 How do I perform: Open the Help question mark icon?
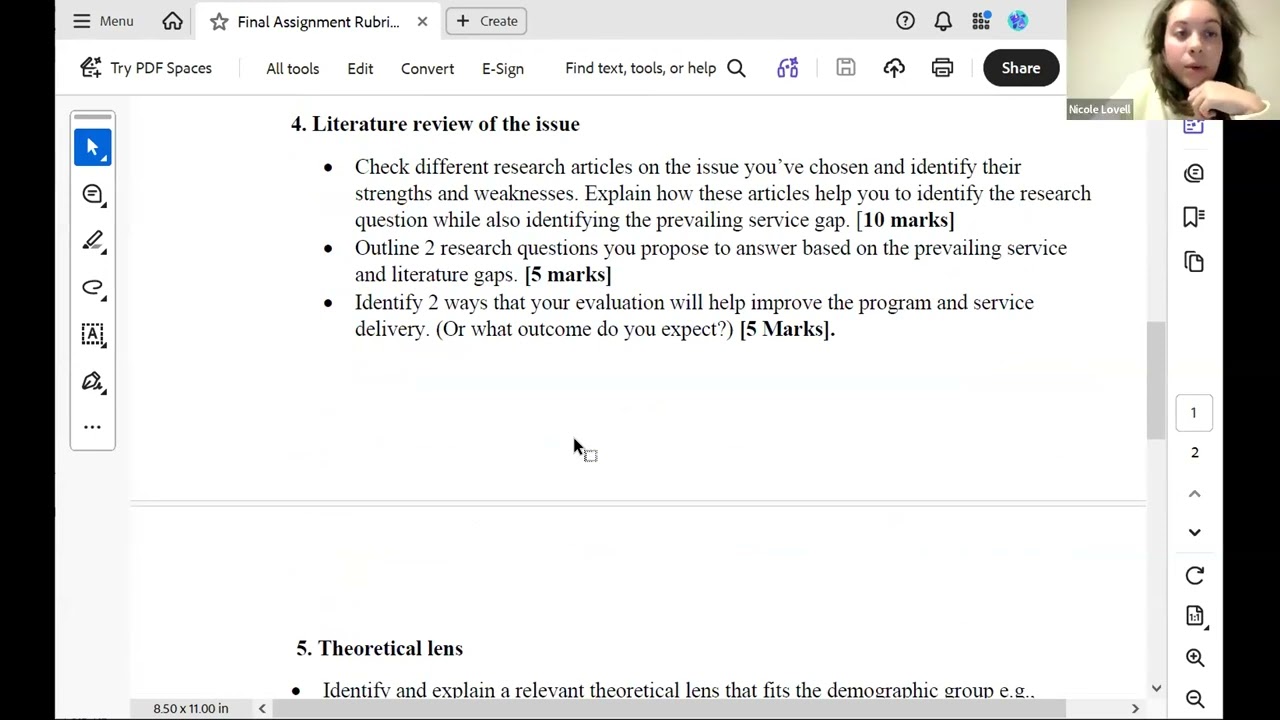[905, 21]
